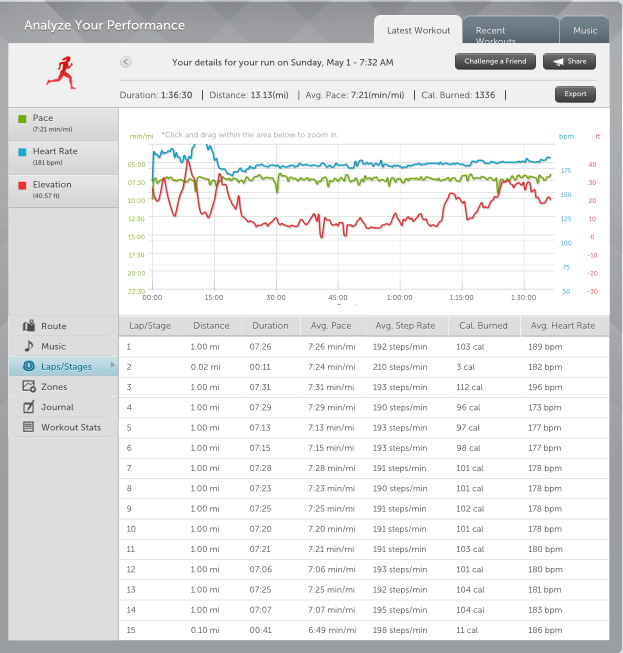Screen dimensions: 623x653
Task: Toggle the blue Heart Rate series swatch
Action: pyautogui.click(x=22, y=152)
